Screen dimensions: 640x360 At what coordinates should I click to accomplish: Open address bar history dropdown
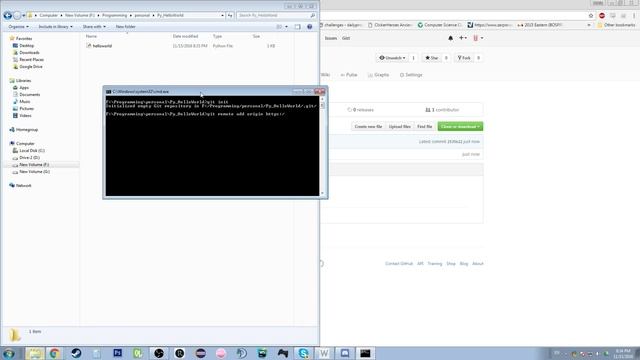pyautogui.click(x=222, y=16)
